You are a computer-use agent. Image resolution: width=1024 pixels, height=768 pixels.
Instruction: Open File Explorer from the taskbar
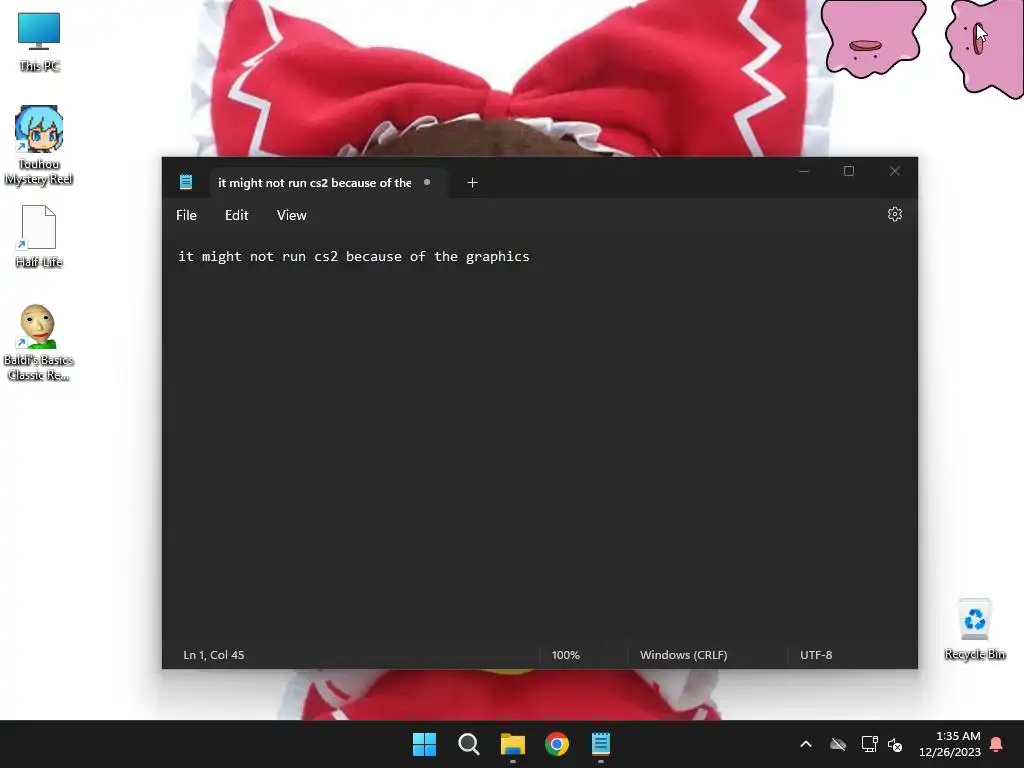(513, 744)
